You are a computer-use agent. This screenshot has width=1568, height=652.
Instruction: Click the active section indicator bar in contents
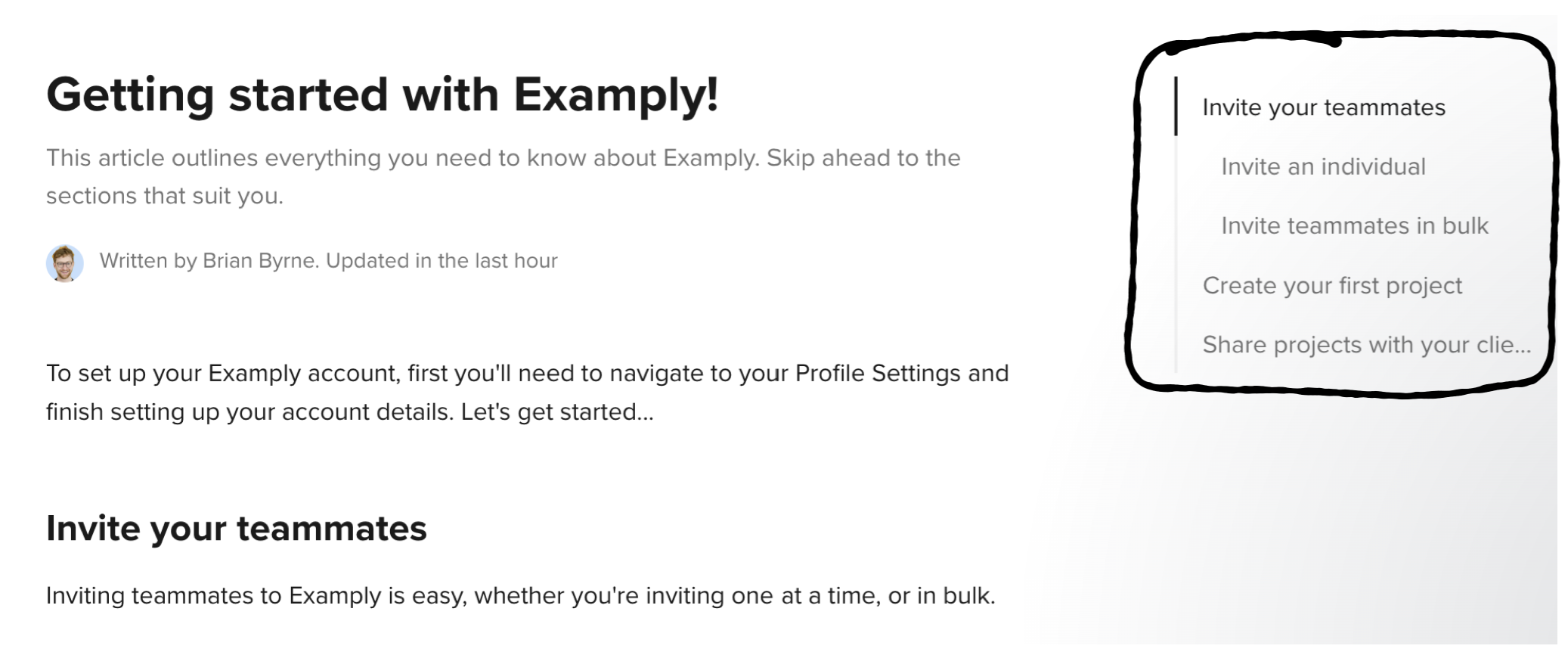[1176, 106]
